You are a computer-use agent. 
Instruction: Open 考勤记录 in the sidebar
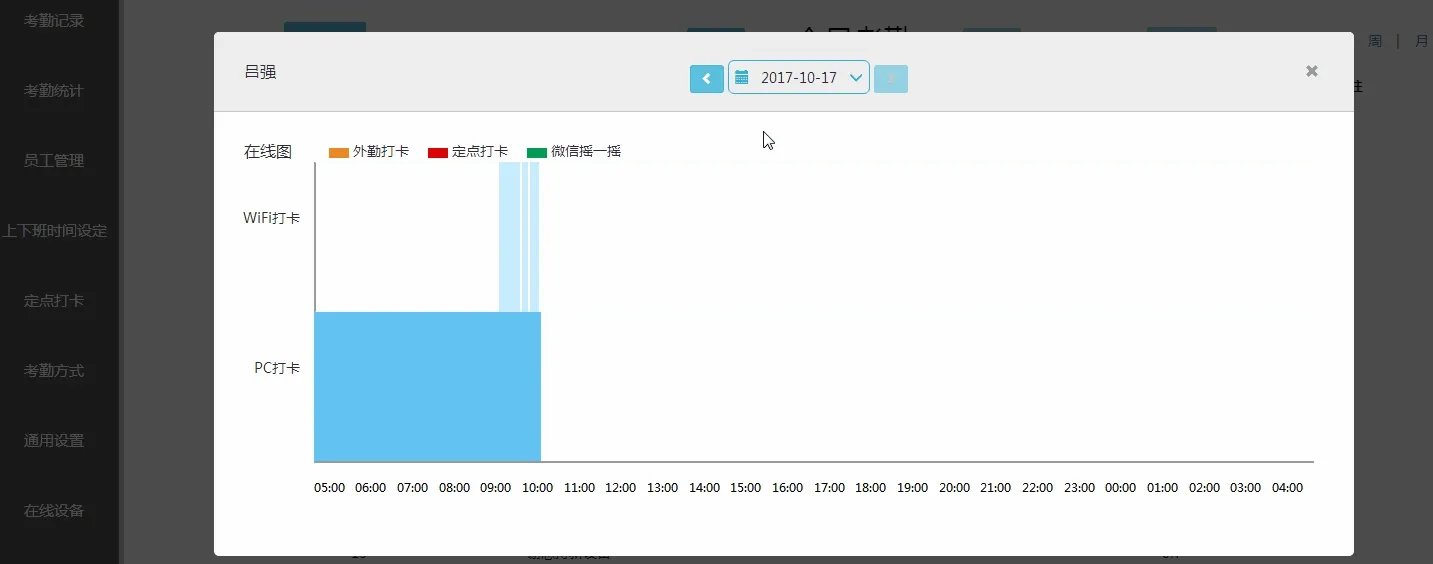pos(54,21)
